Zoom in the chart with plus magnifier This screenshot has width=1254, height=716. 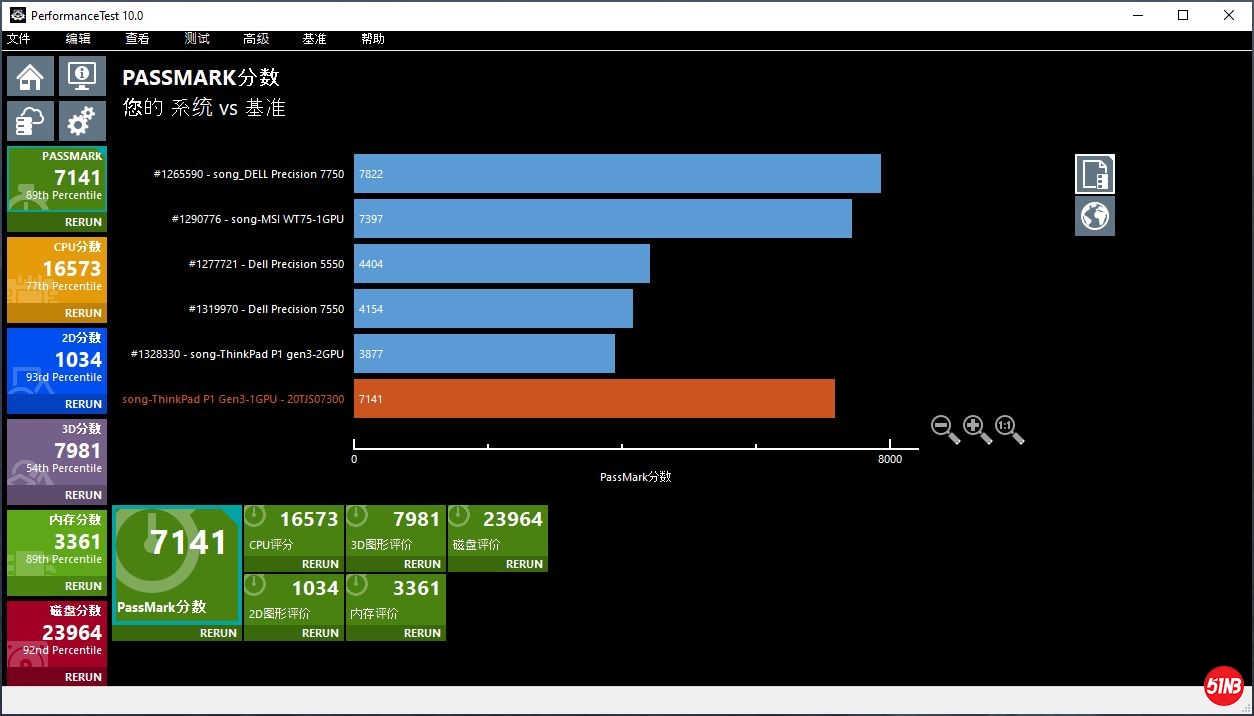coord(977,430)
